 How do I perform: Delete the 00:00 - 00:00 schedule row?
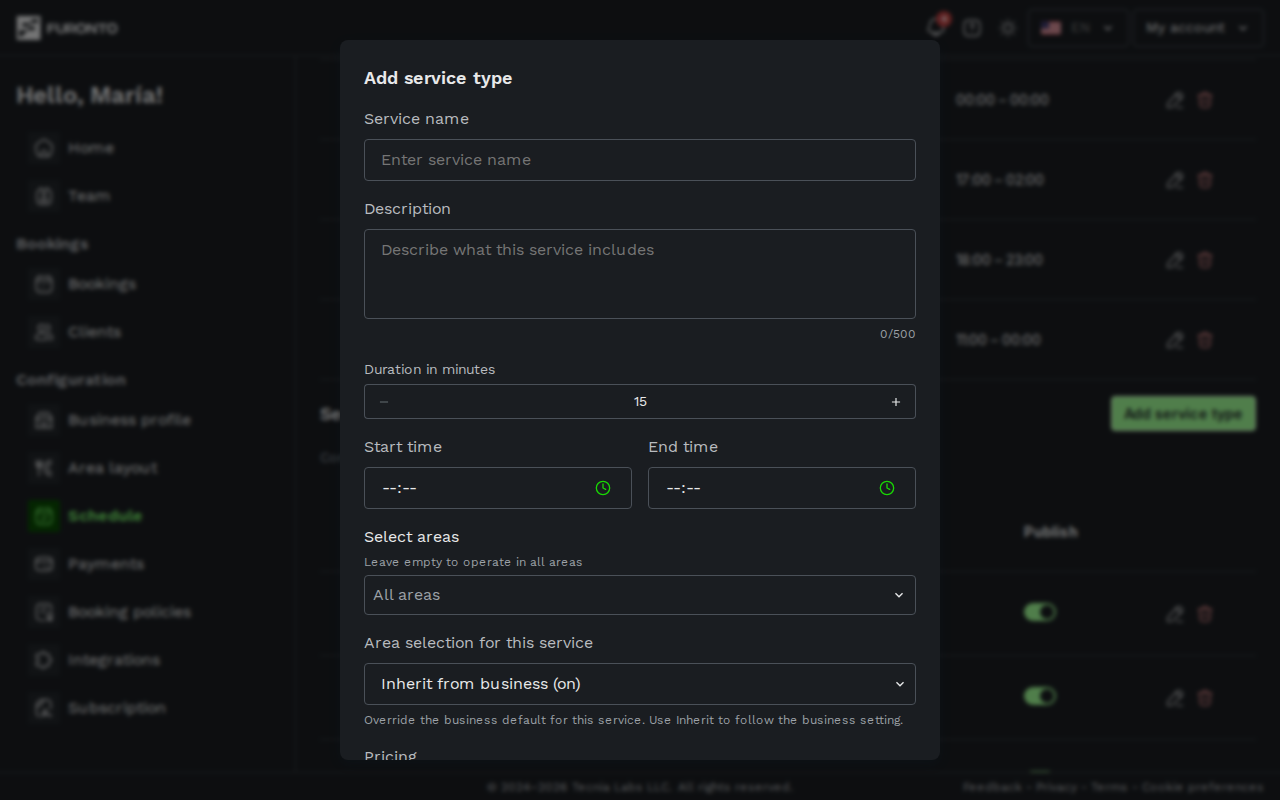tap(1205, 100)
